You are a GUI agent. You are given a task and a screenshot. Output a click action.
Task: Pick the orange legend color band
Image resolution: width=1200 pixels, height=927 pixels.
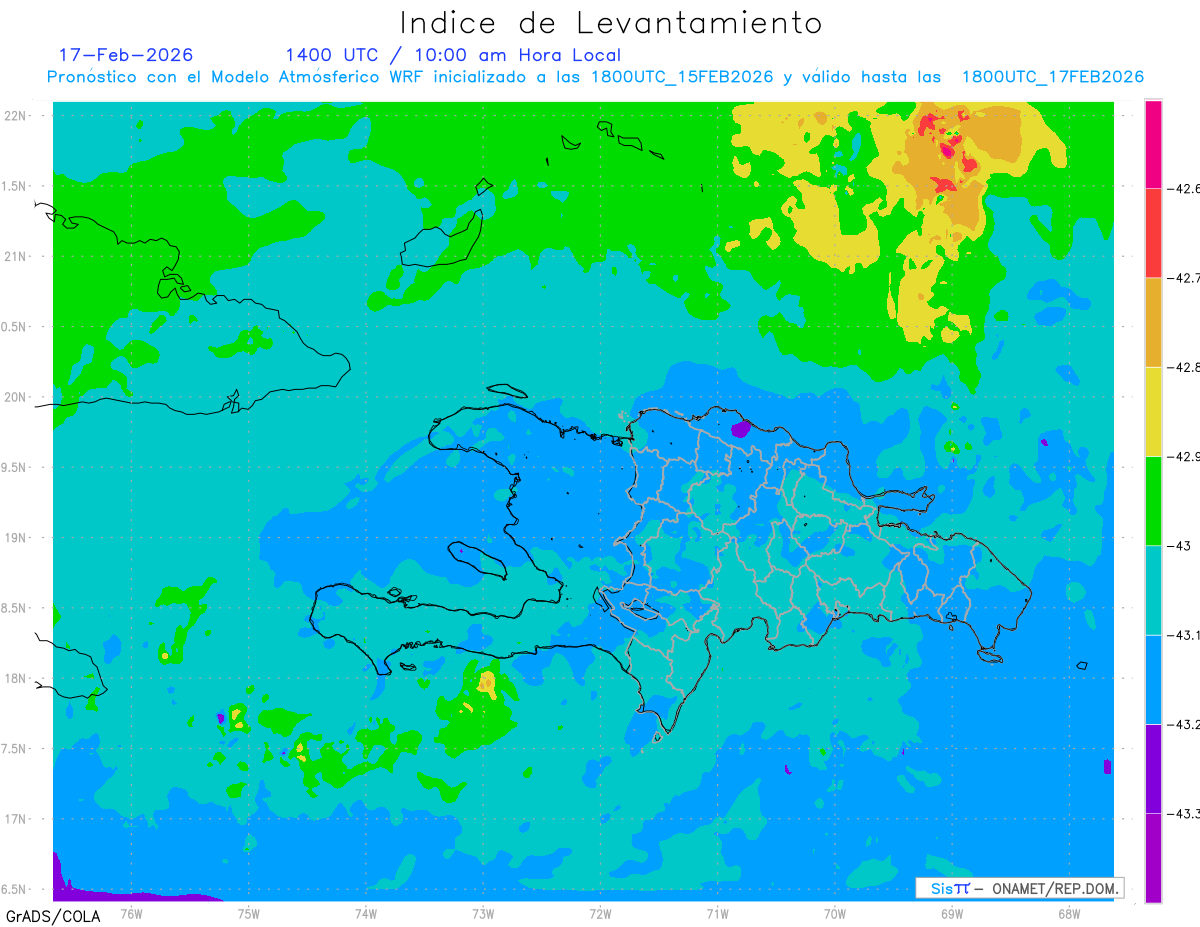tap(1153, 322)
